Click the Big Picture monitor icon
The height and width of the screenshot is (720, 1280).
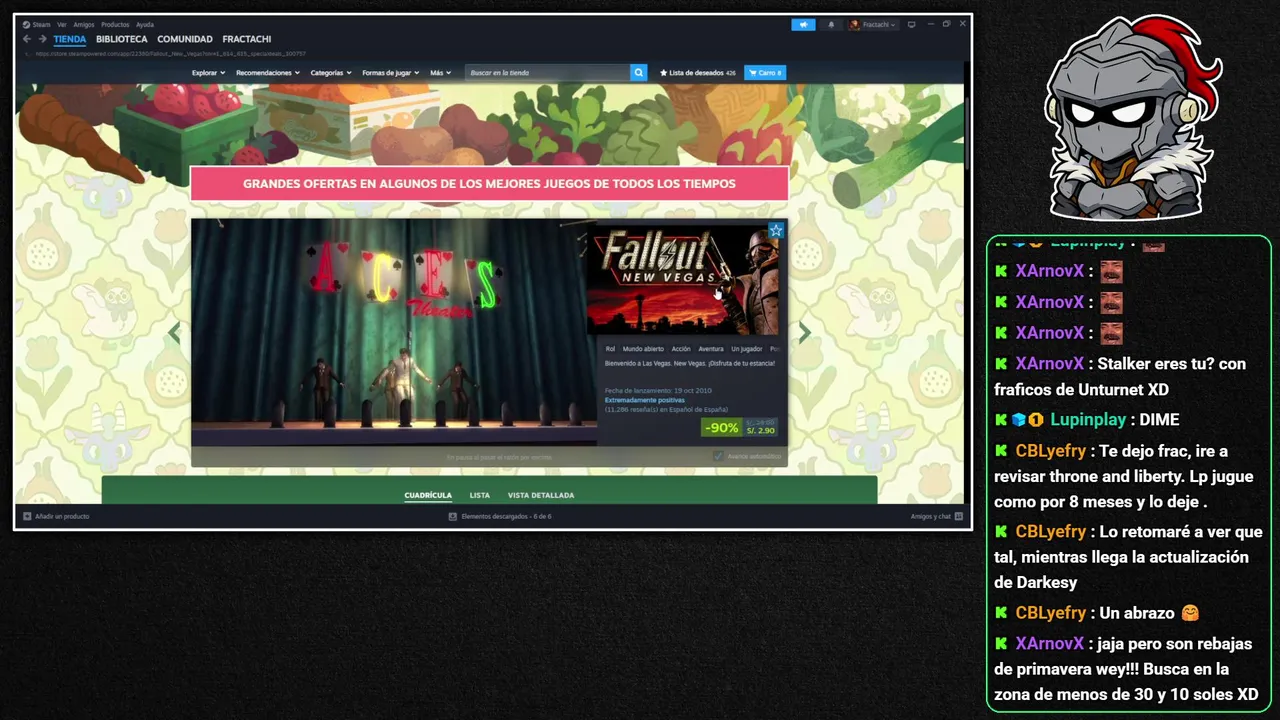click(911, 25)
